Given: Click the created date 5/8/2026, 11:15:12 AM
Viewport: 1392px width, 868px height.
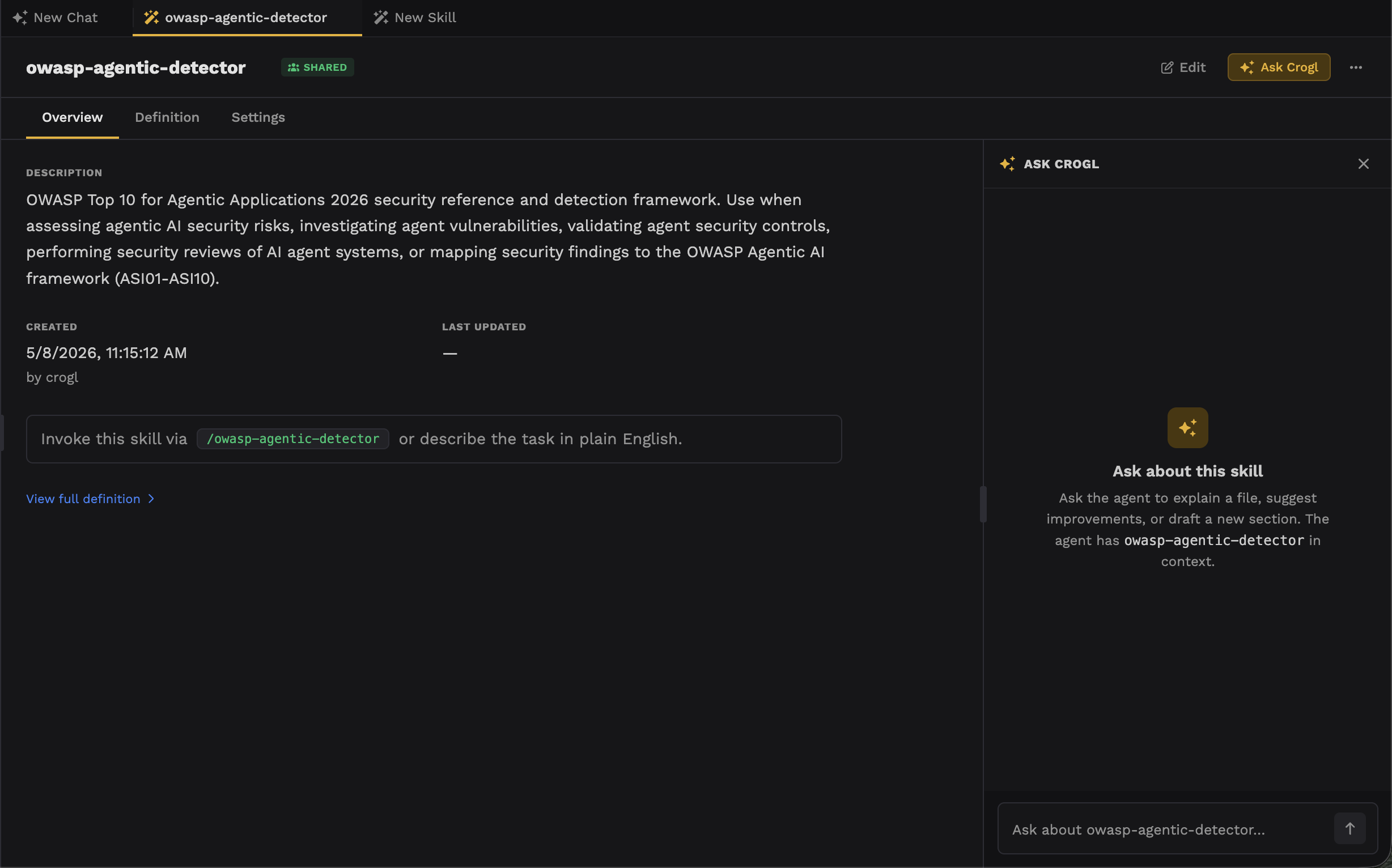Looking at the screenshot, I should coord(107,352).
